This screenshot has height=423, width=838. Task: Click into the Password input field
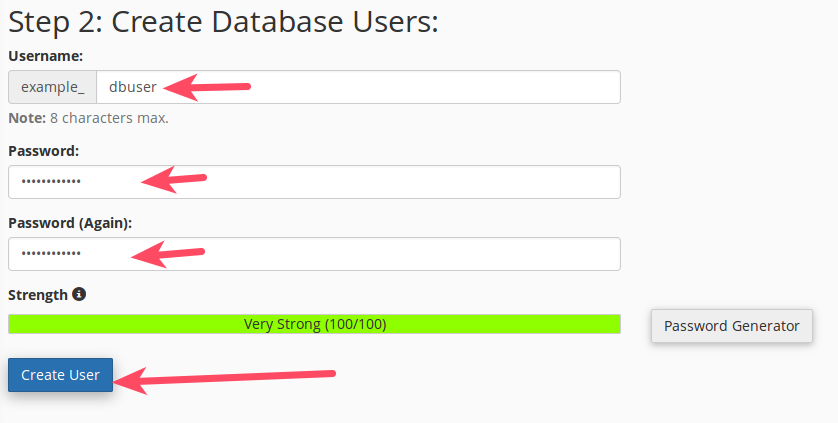click(400, 182)
